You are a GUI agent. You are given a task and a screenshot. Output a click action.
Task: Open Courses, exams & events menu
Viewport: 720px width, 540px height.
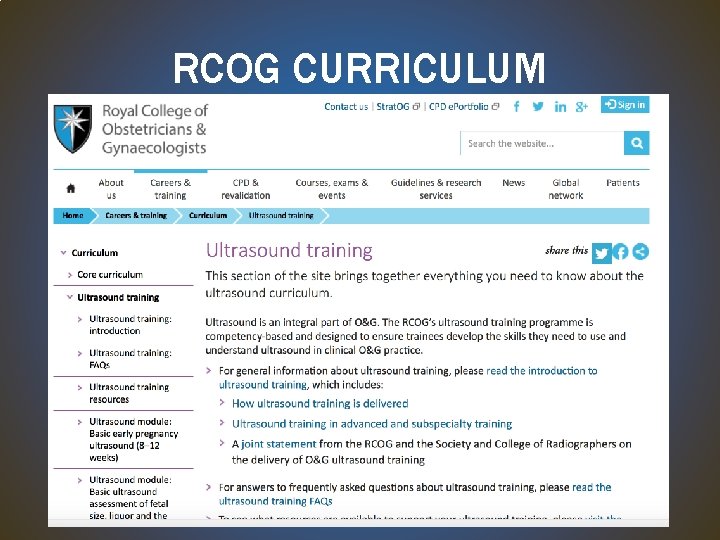click(332, 189)
